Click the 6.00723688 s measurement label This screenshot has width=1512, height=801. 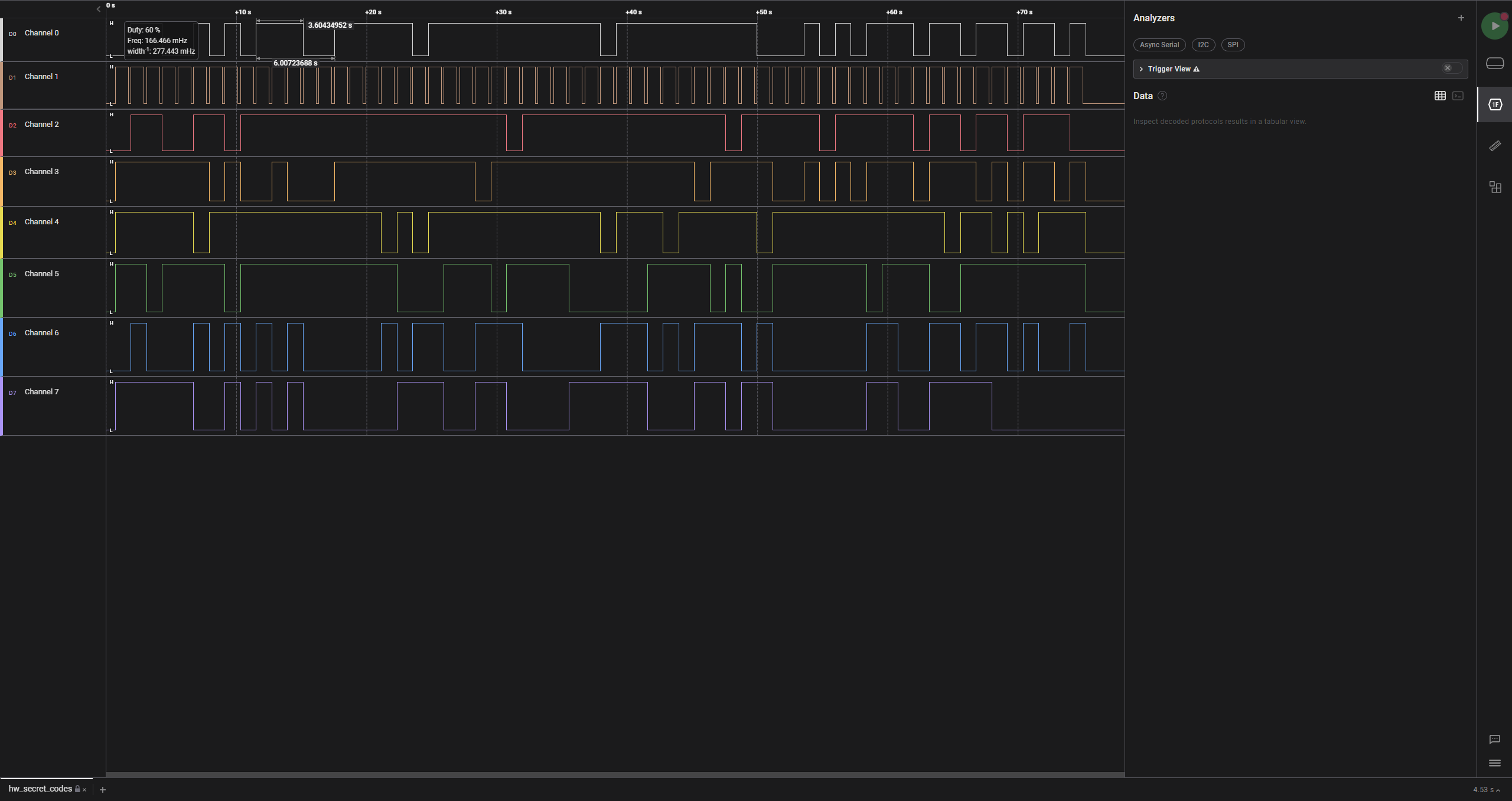295,63
